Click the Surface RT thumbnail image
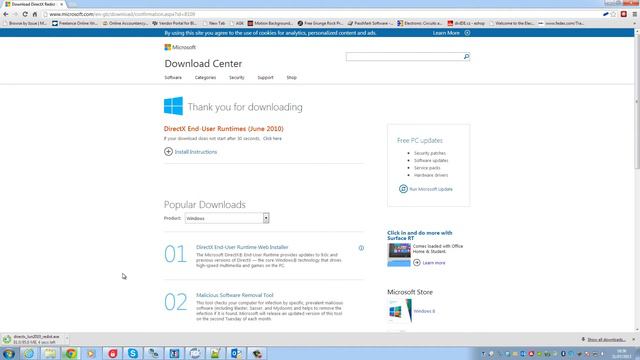The image size is (640, 360). [x=399, y=255]
